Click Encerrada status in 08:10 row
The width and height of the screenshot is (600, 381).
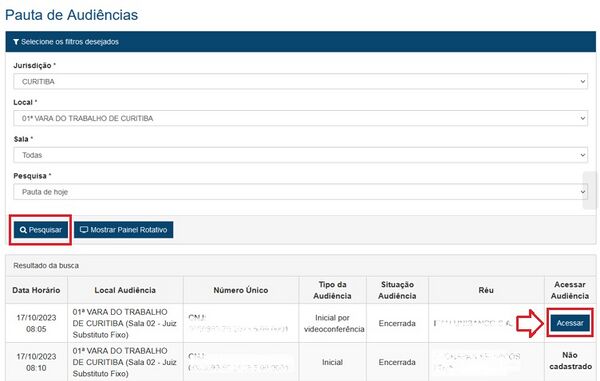397,362
